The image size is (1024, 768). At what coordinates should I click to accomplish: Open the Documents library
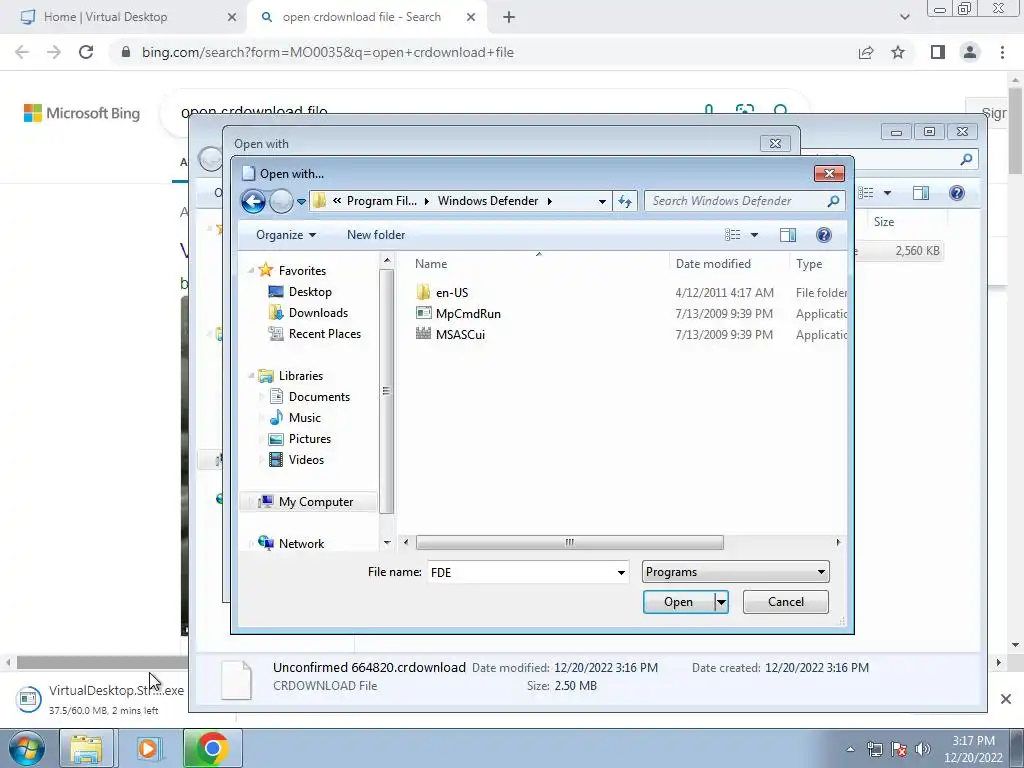click(319, 396)
